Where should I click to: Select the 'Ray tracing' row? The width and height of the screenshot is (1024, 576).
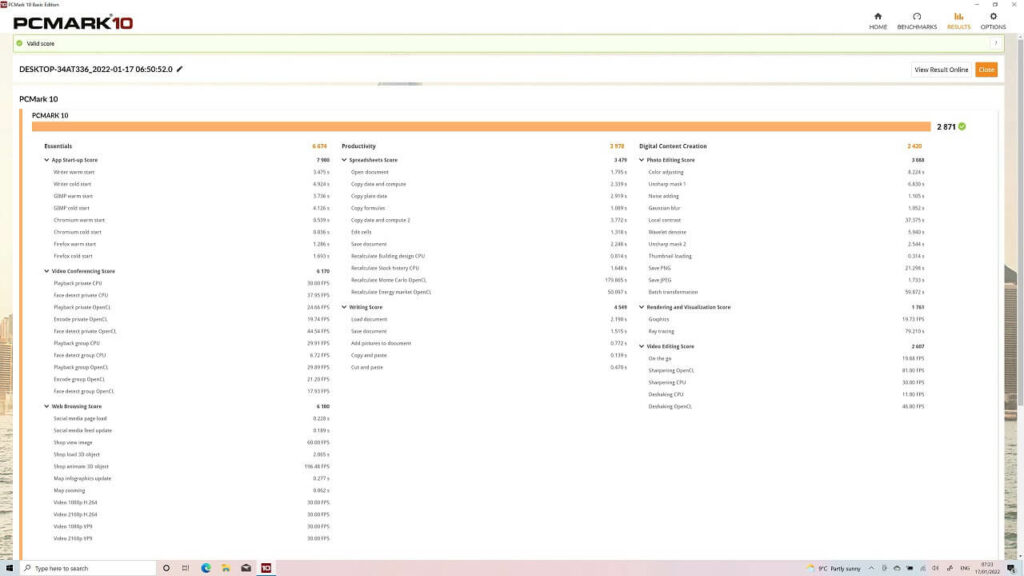(x=786, y=331)
